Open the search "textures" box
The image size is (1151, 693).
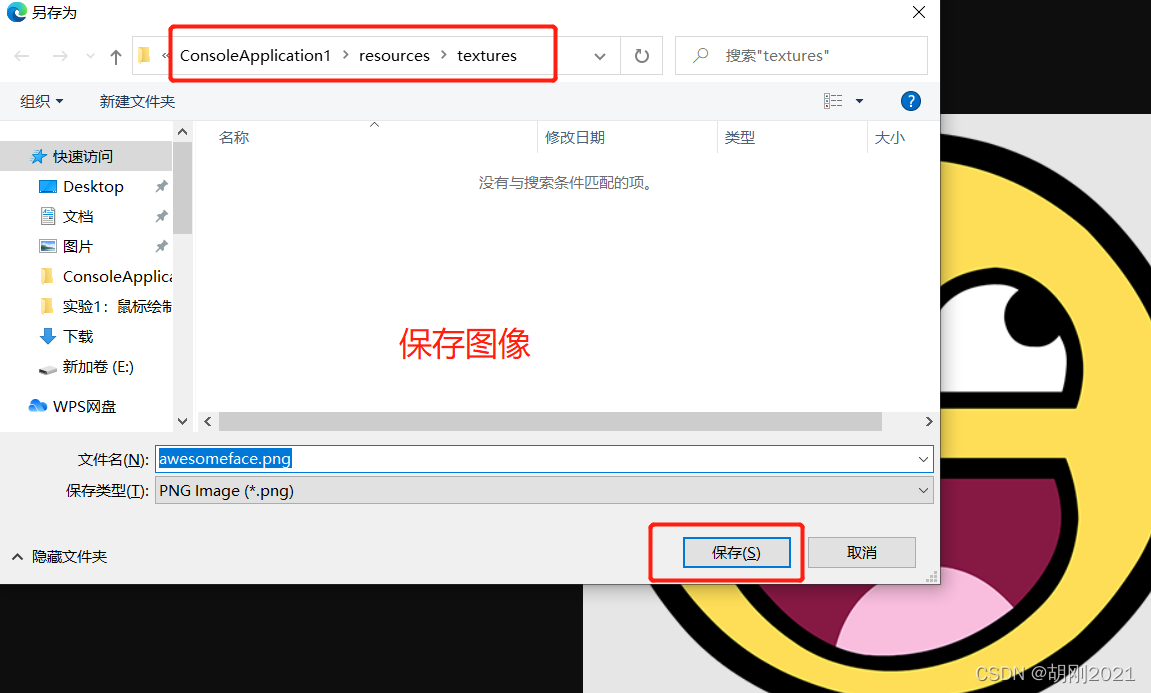click(x=800, y=55)
